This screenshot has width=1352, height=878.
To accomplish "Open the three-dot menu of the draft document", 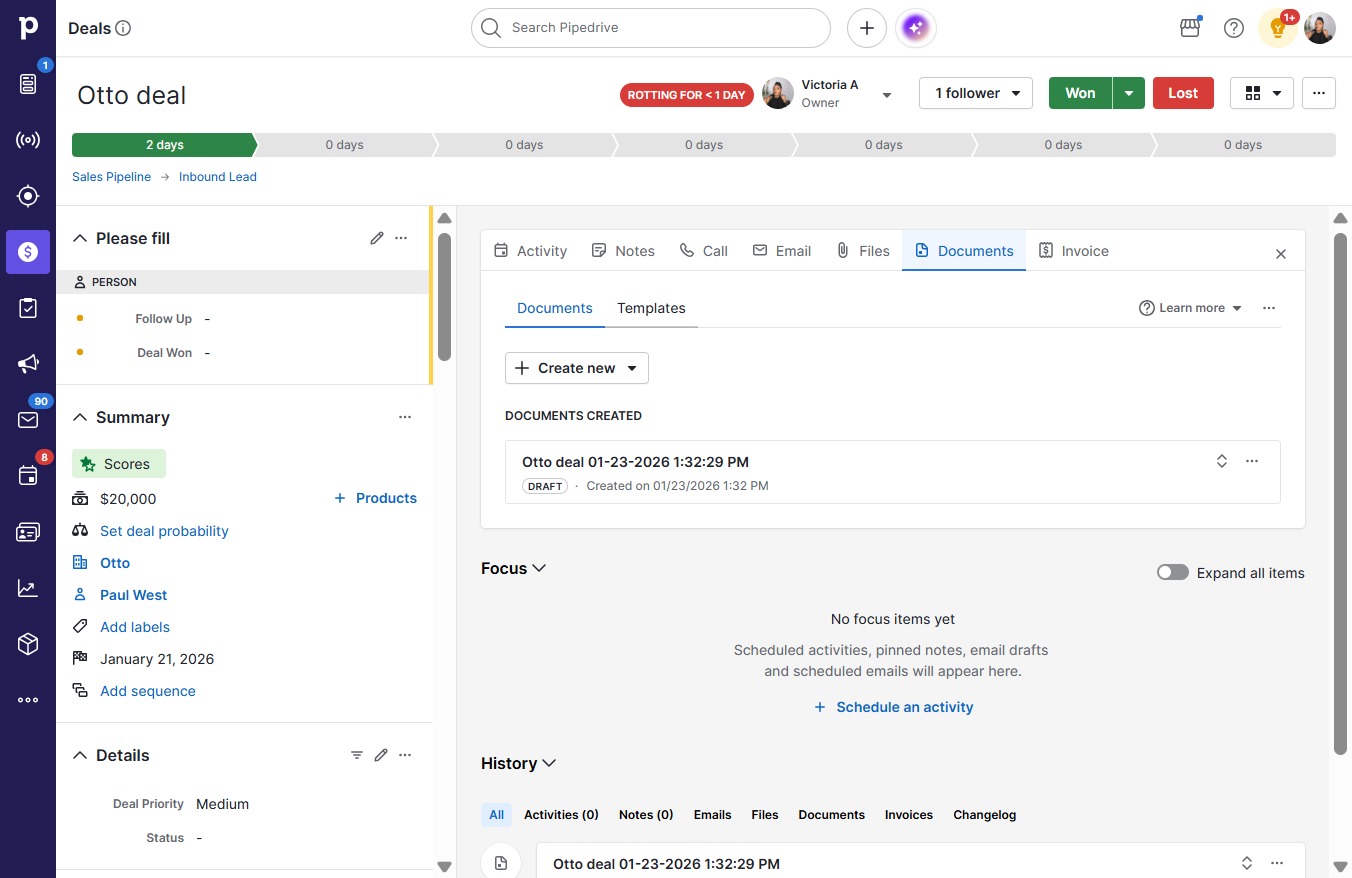I will [x=1252, y=461].
